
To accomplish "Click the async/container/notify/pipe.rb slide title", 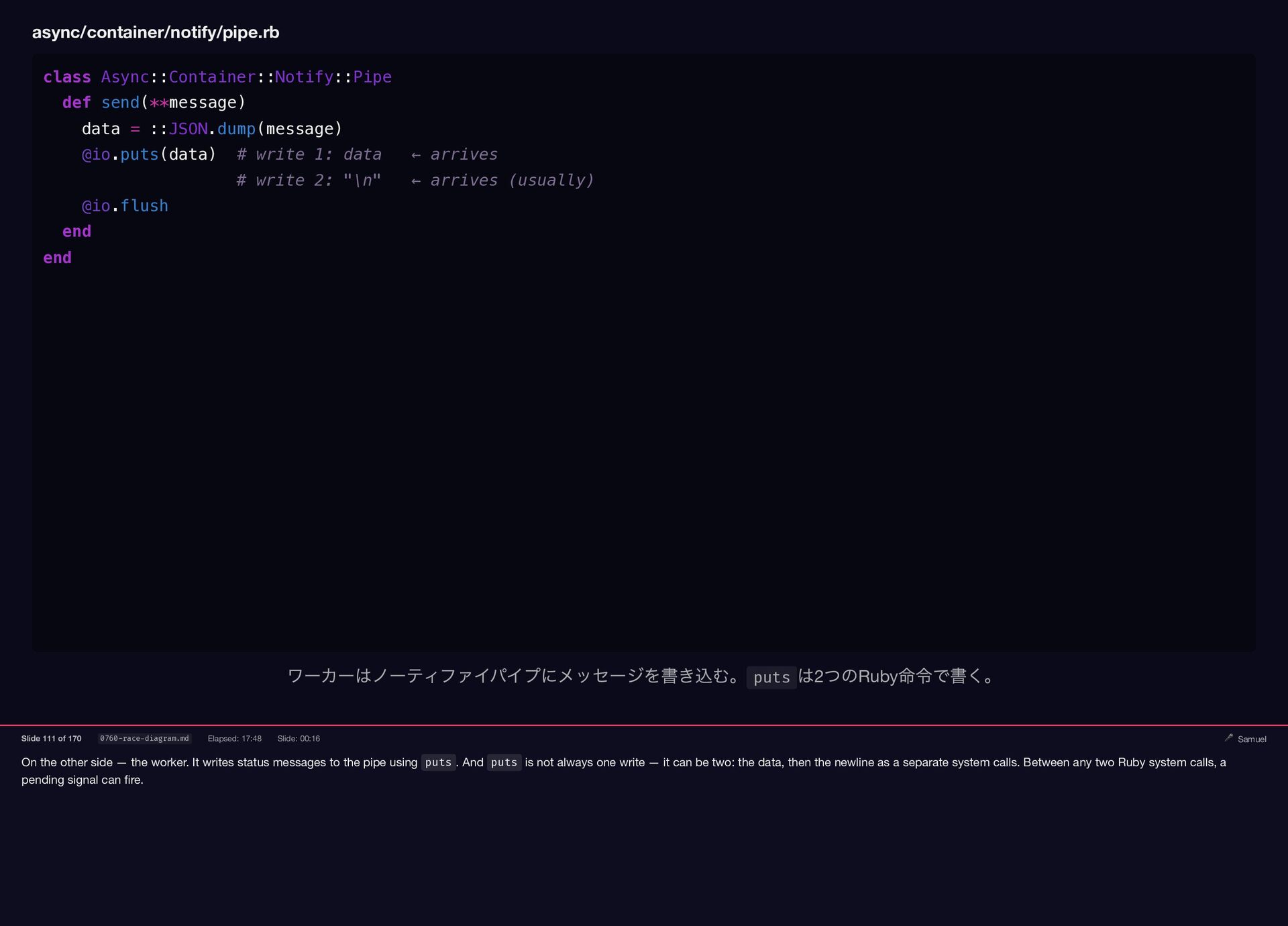I will click(156, 32).
